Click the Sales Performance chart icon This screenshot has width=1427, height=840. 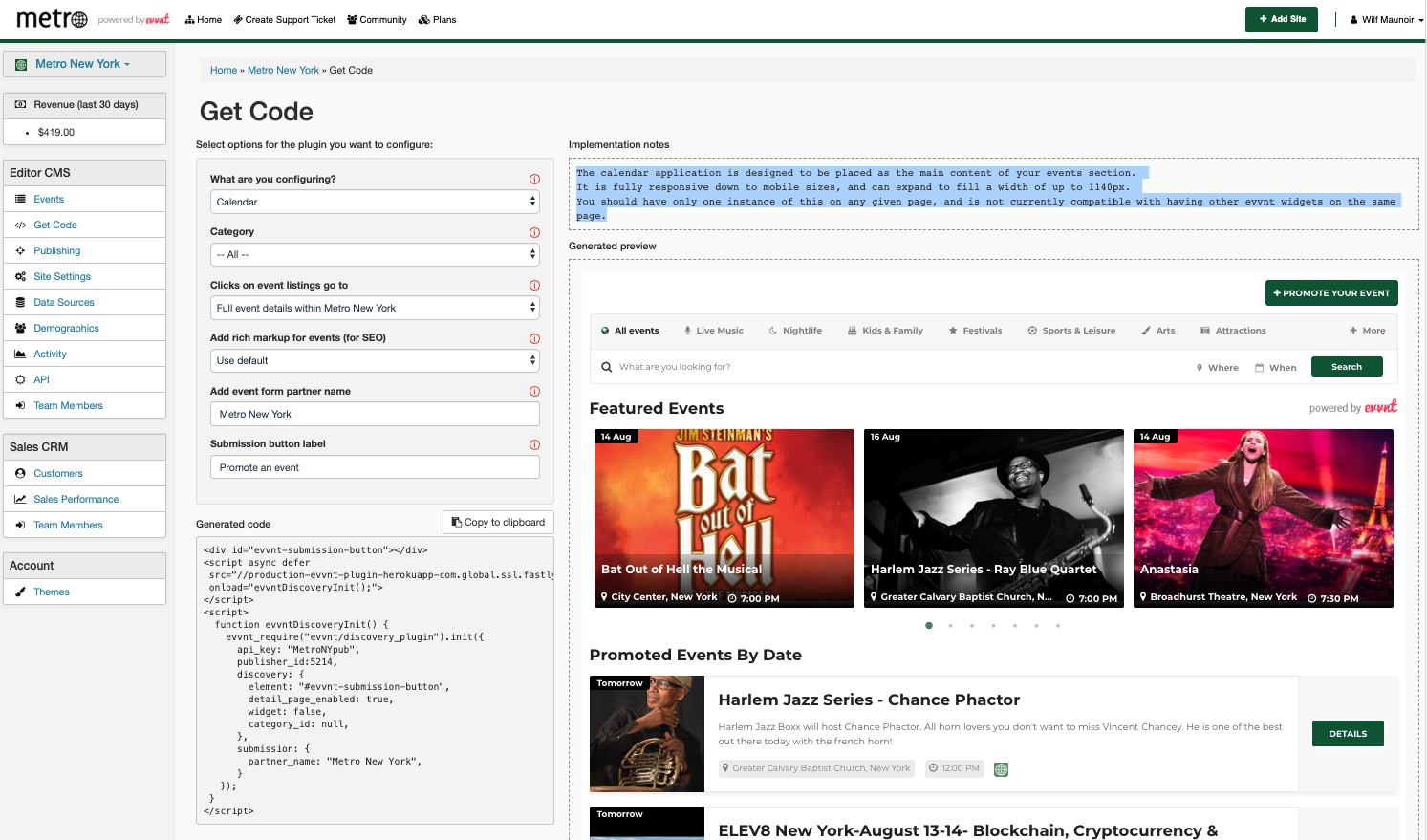(x=20, y=499)
